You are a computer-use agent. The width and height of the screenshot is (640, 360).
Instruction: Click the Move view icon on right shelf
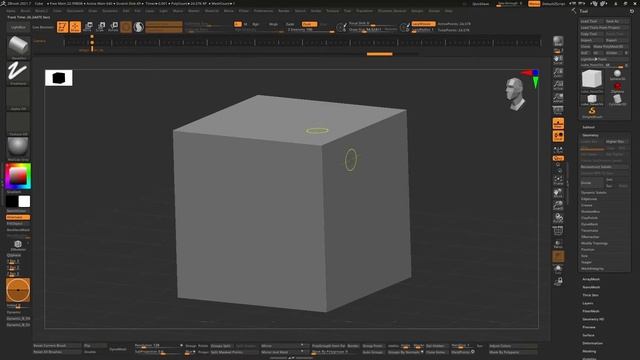click(x=558, y=193)
